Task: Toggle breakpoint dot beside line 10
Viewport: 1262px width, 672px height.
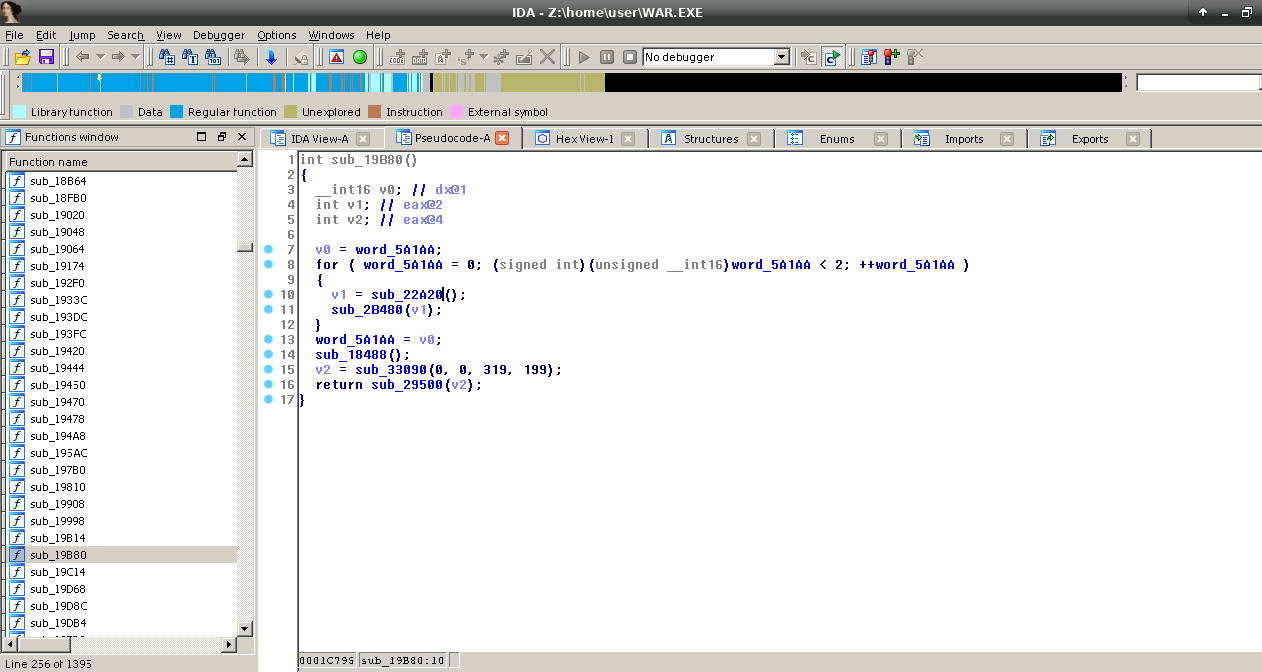Action: (x=269, y=295)
